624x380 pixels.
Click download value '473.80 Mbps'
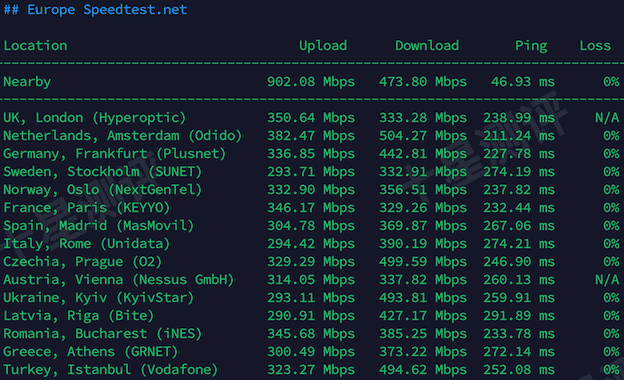coord(423,82)
